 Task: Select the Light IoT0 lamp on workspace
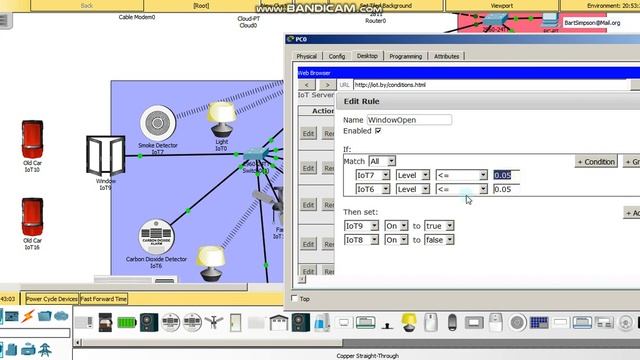point(222,119)
